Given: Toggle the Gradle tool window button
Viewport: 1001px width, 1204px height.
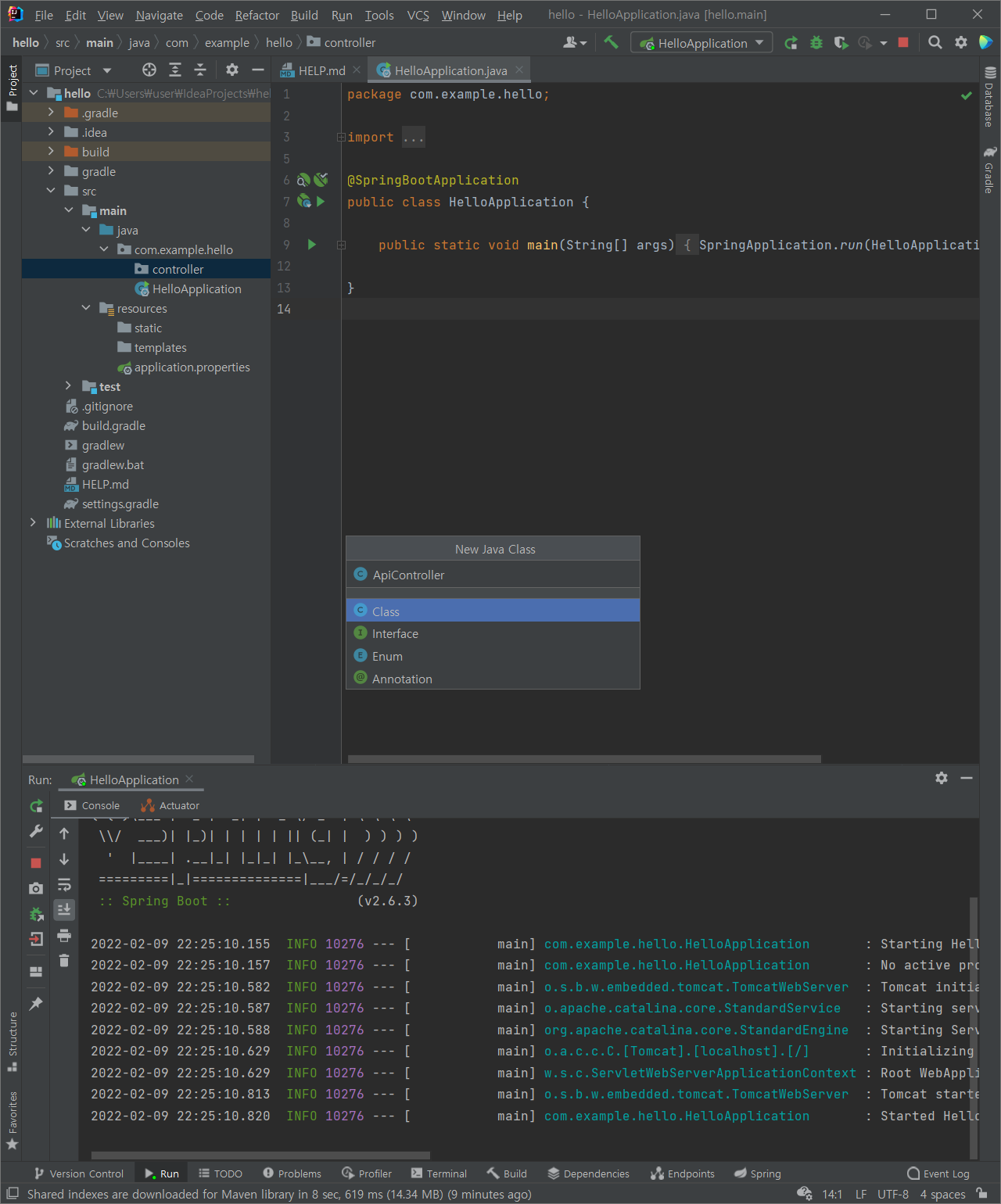Looking at the screenshot, I should pos(989,170).
